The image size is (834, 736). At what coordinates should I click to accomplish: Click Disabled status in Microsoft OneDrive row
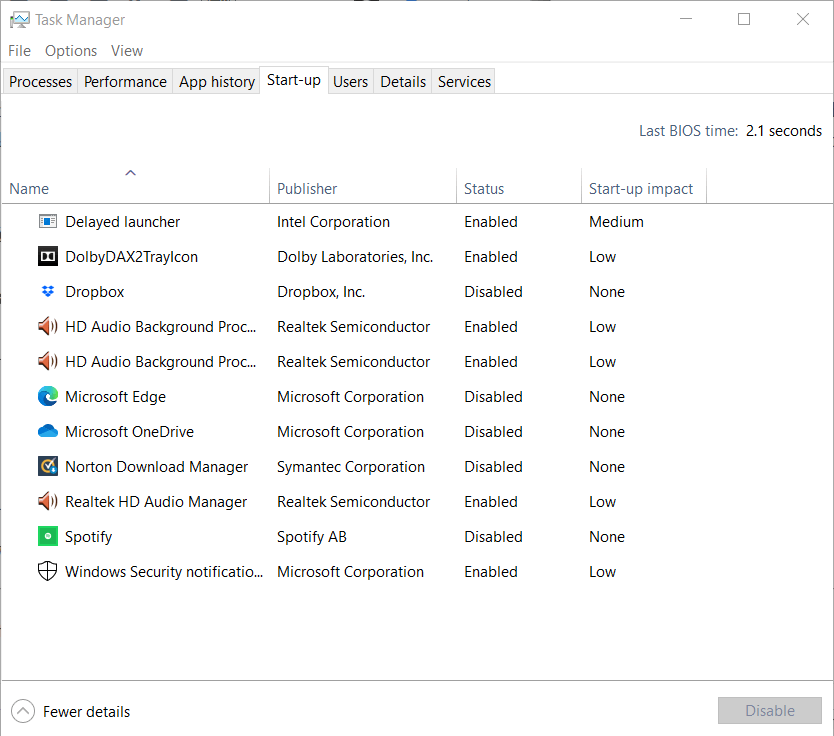click(493, 432)
